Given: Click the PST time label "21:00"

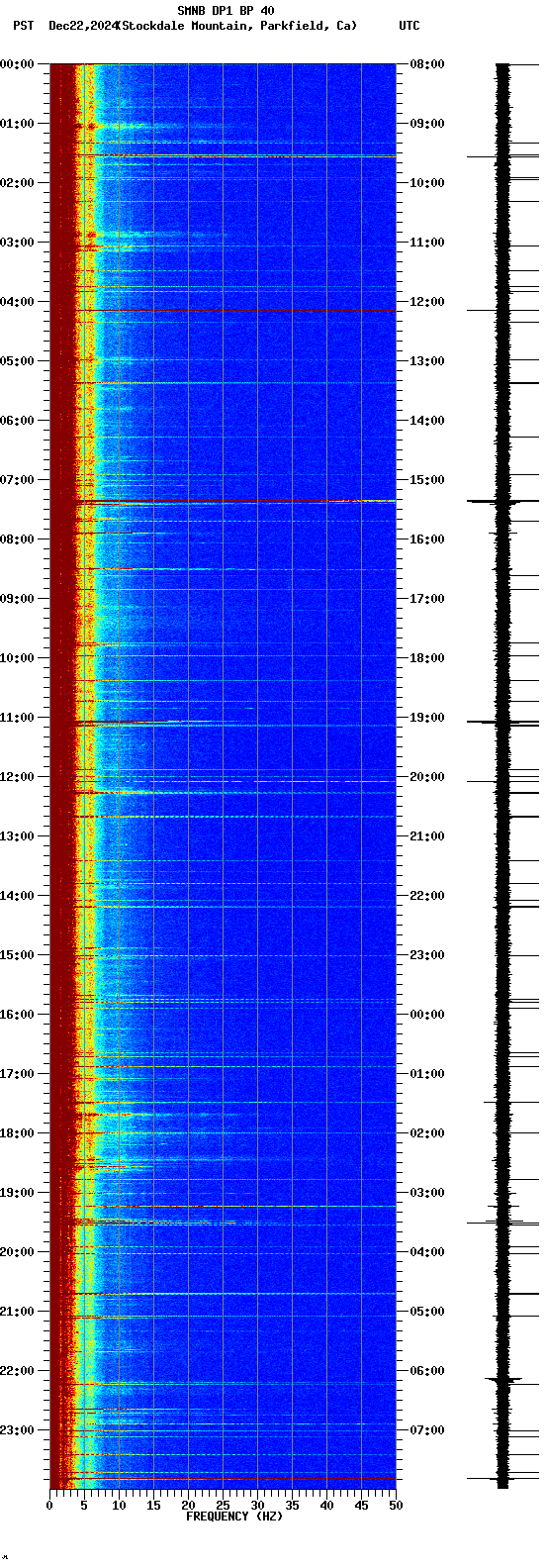Looking at the screenshot, I should click(17, 1312).
